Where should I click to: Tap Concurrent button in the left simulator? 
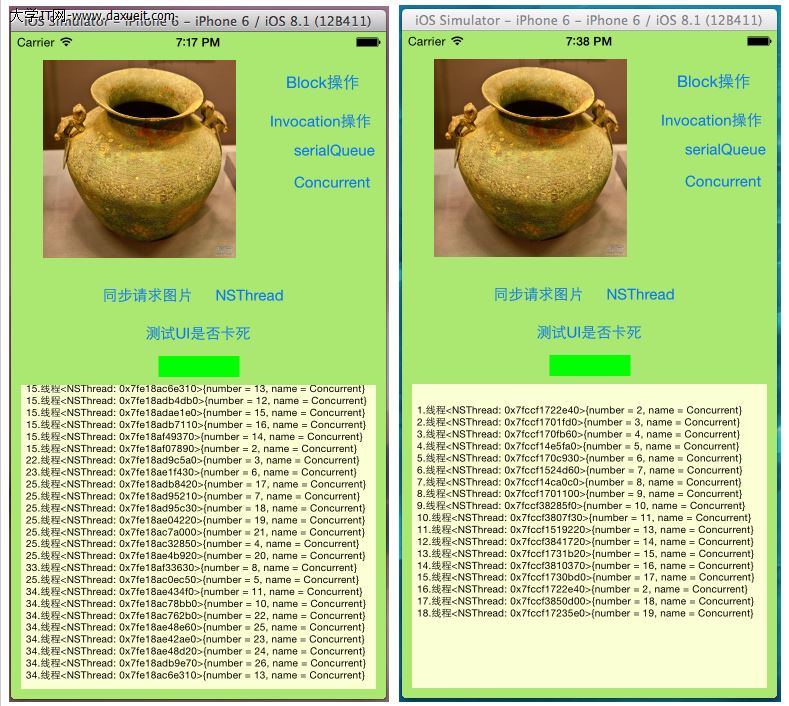pos(332,182)
